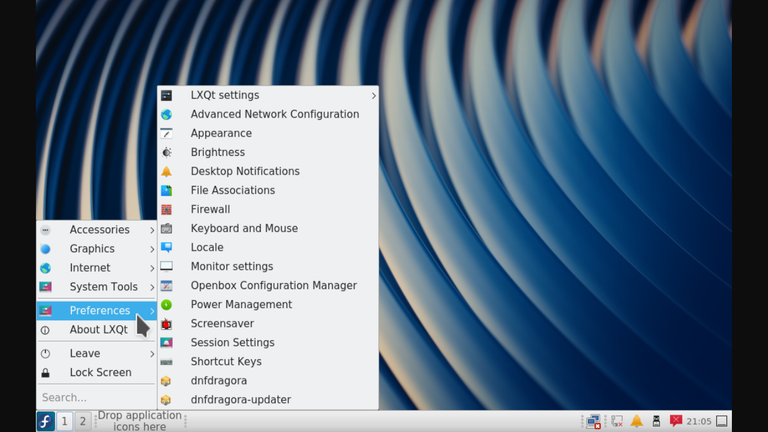Launch dnfdragora-updater
Viewport: 768px width, 432px height.
(268, 400)
